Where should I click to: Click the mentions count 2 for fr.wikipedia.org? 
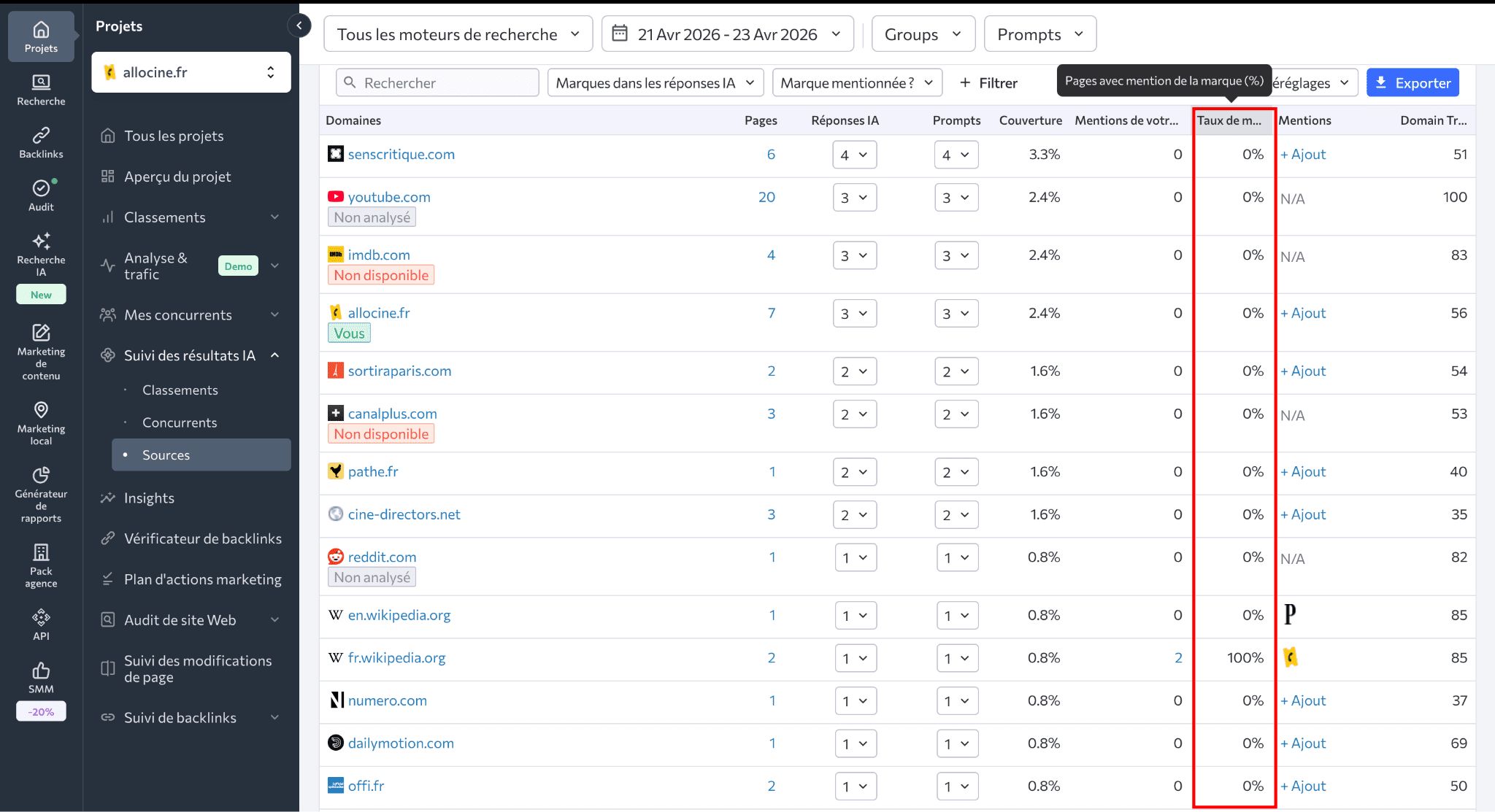point(1177,657)
